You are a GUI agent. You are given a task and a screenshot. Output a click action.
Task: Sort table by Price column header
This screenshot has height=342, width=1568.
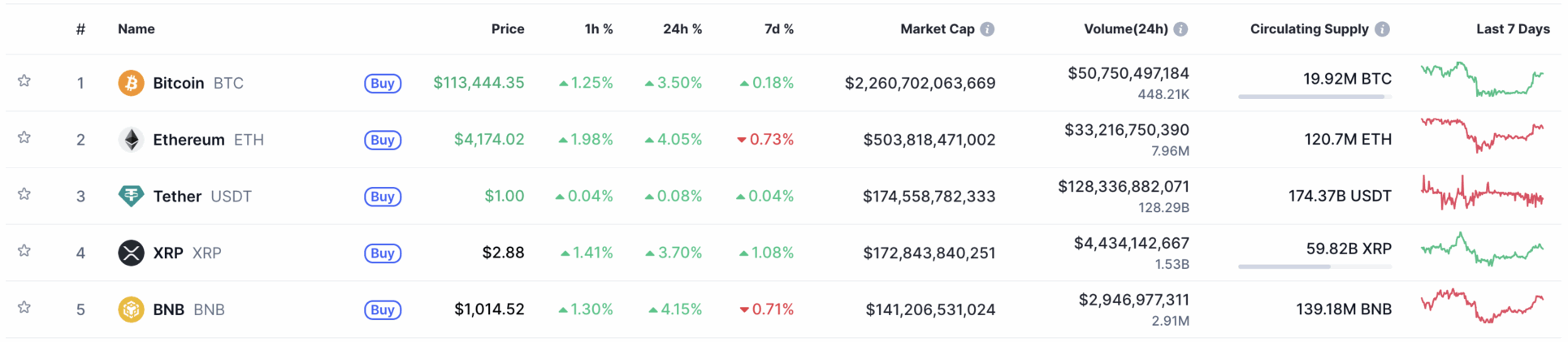[x=507, y=29]
